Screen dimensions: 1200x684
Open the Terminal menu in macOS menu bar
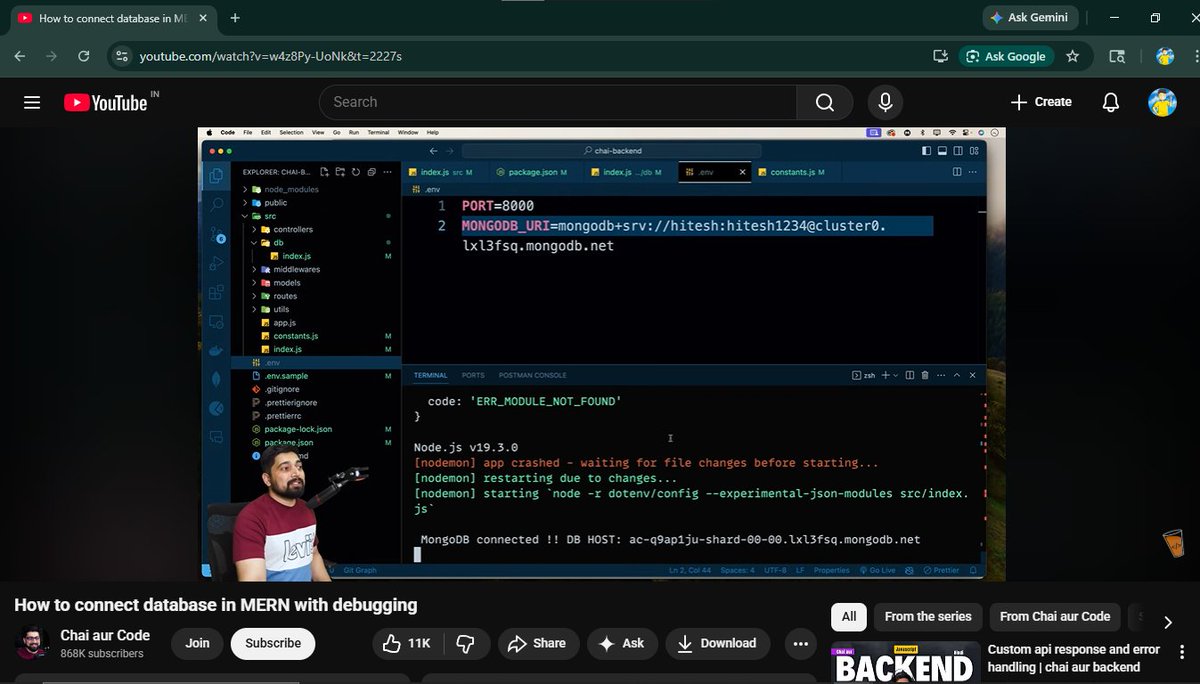click(x=378, y=132)
